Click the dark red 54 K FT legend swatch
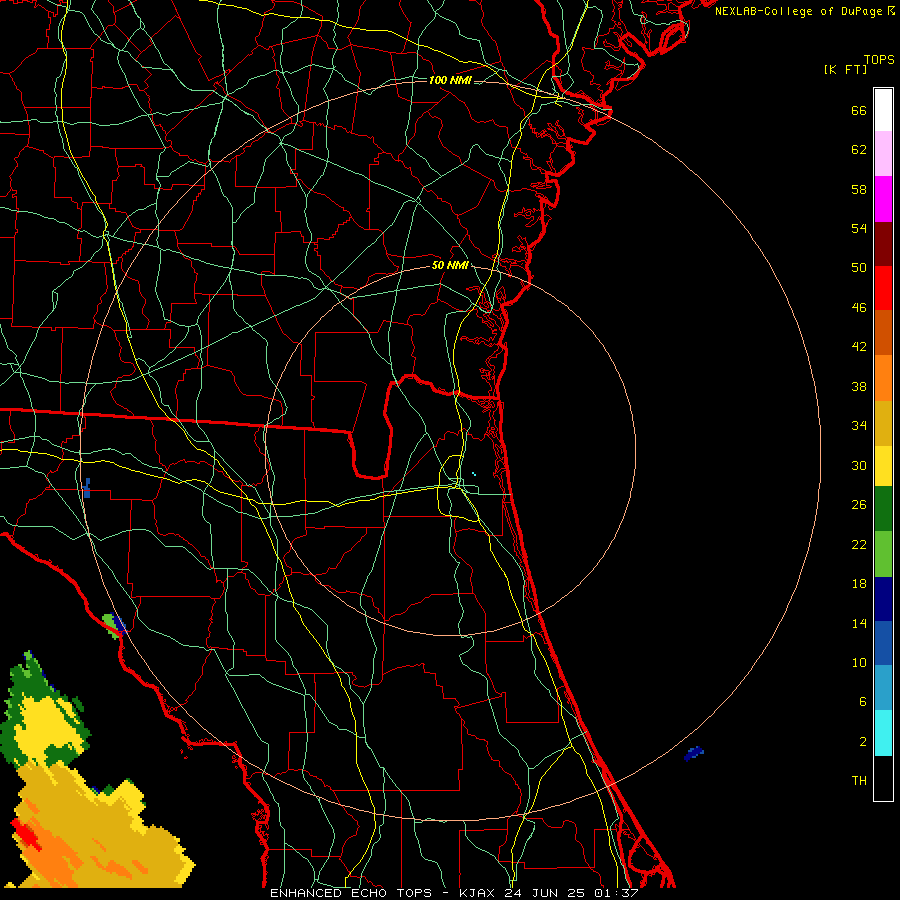 [883, 244]
